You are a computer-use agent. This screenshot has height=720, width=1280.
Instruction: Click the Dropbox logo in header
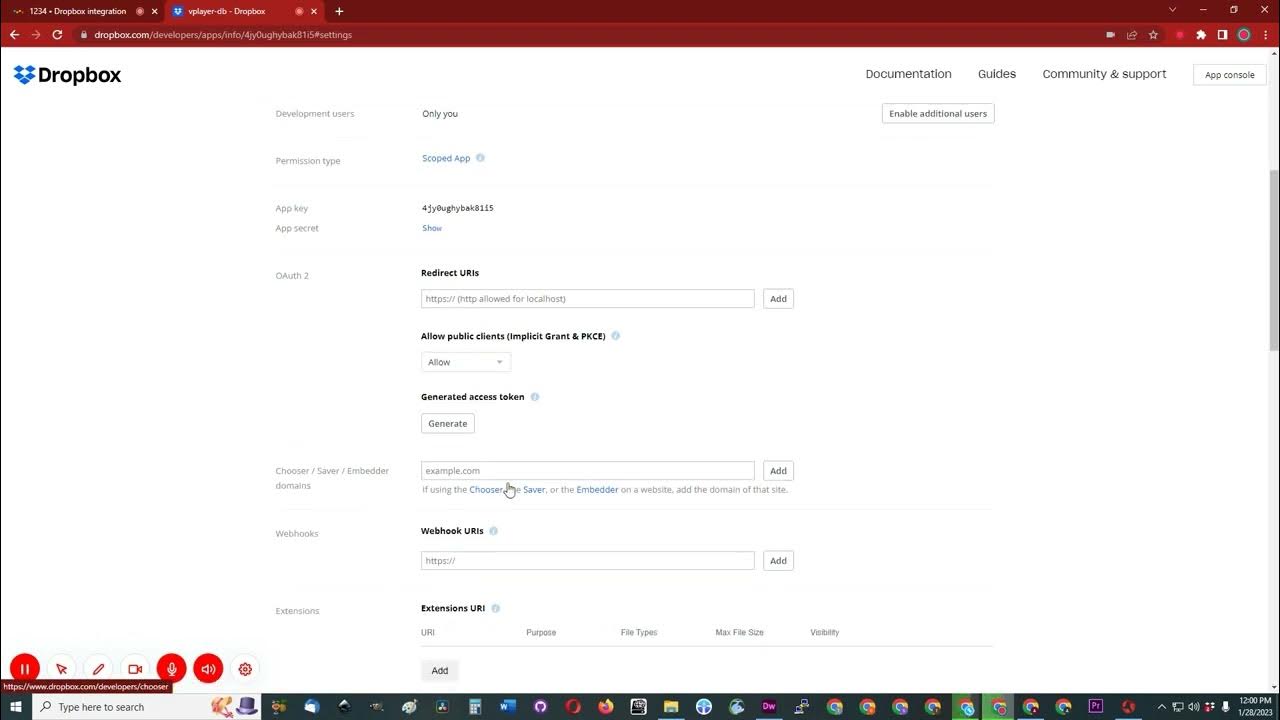67,75
